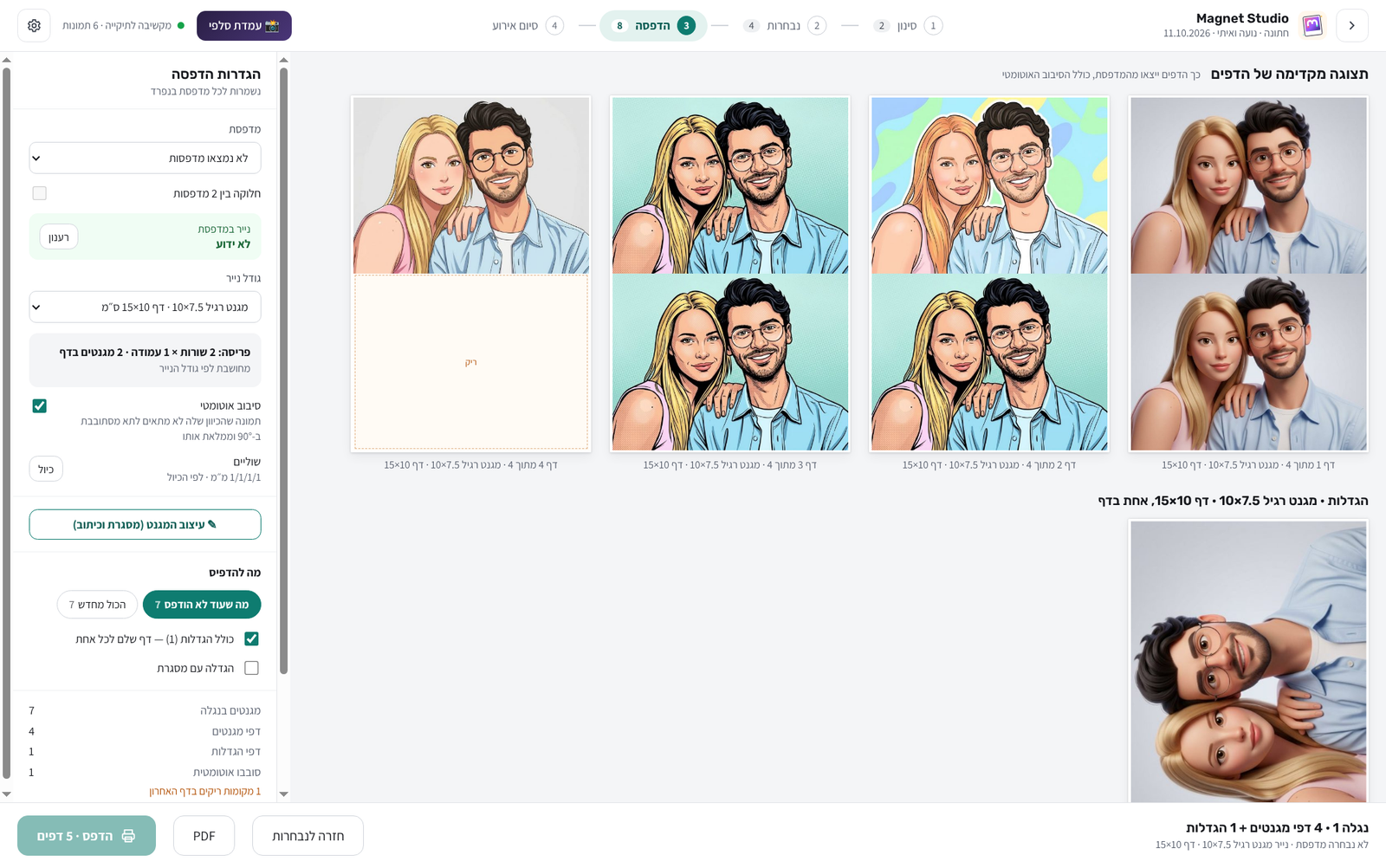Open the selfie station עמדת סלפי button
1386x868 pixels.
pos(244,26)
